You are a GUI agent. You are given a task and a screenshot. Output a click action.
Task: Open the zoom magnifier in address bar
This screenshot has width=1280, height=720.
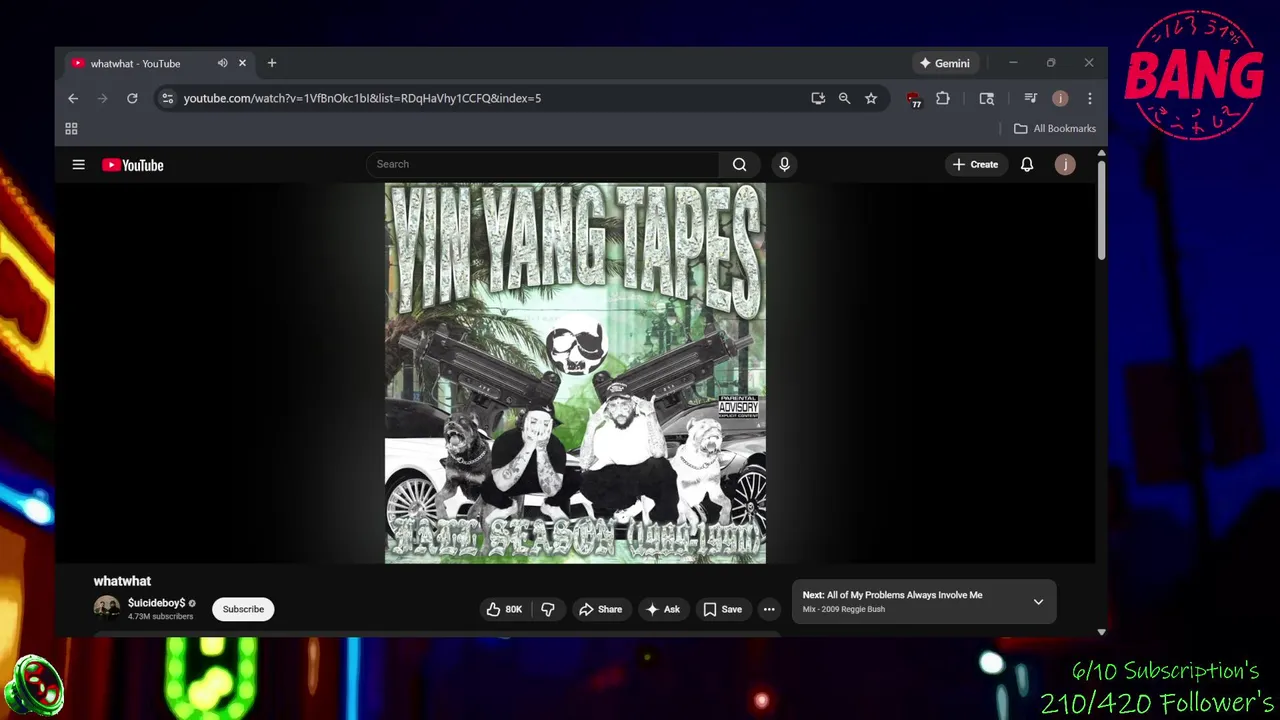pos(844,98)
